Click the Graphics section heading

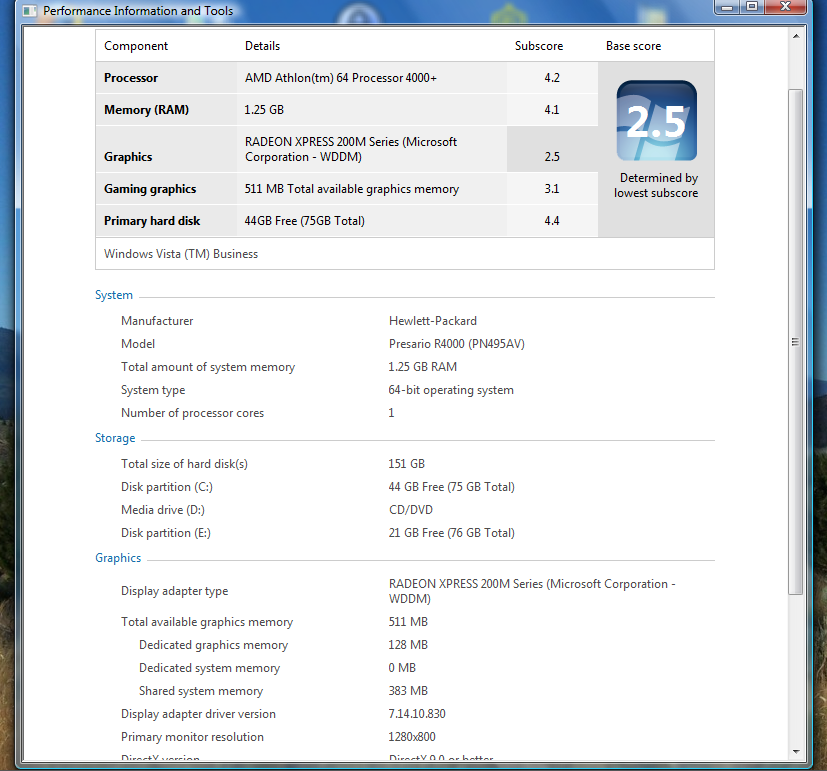118,558
